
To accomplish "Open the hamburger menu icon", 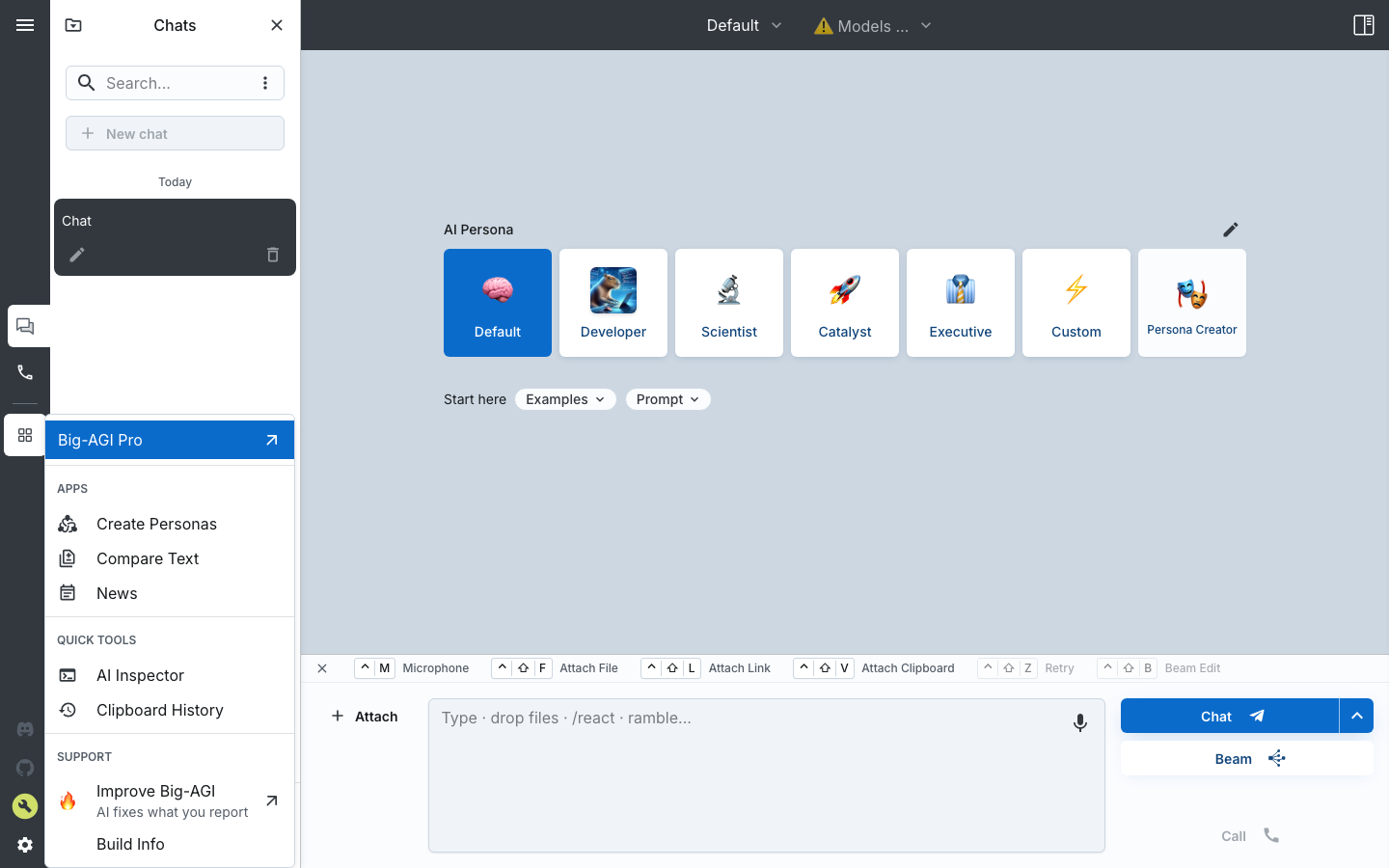I will (x=25, y=25).
